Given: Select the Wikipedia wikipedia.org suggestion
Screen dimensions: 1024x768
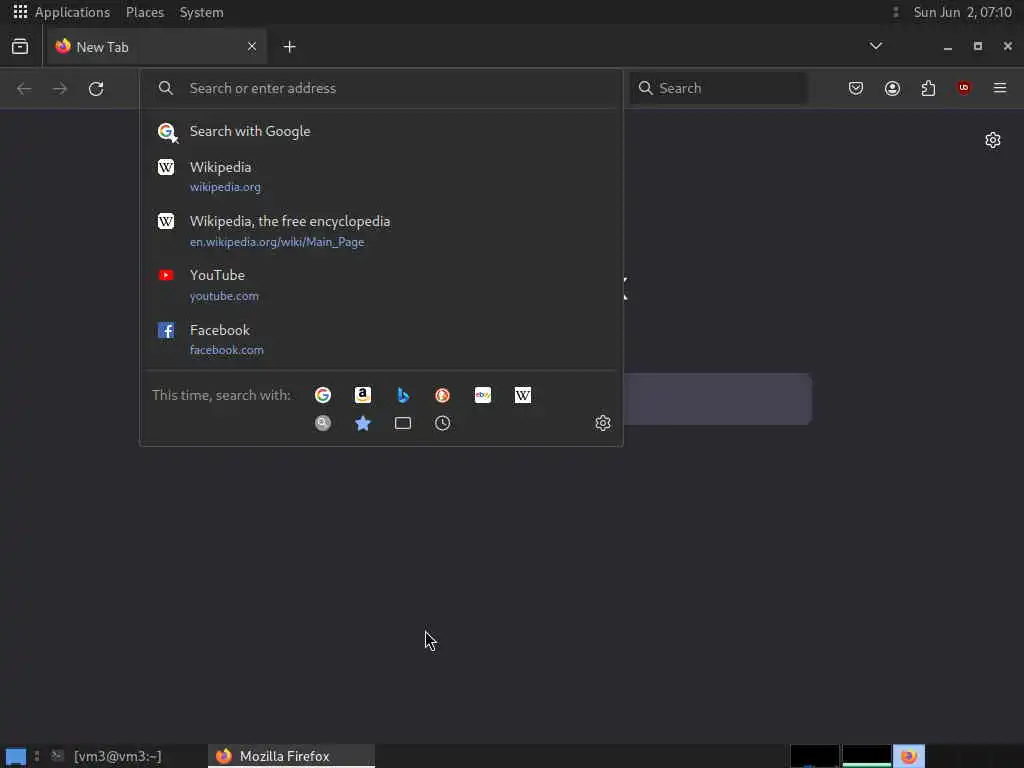Looking at the screenshot, I should click(381, 176).
